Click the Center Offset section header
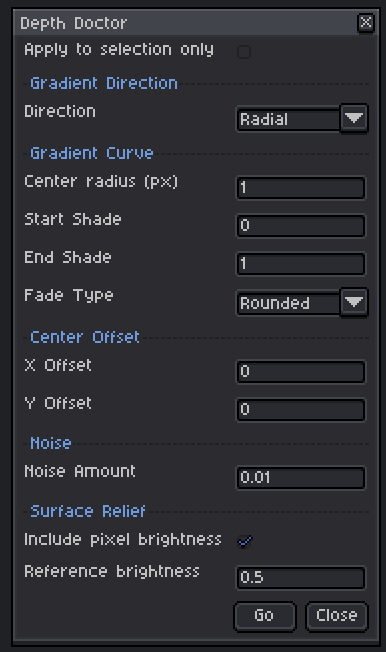This screenshot has height=652, width=386. click(85, 337)
